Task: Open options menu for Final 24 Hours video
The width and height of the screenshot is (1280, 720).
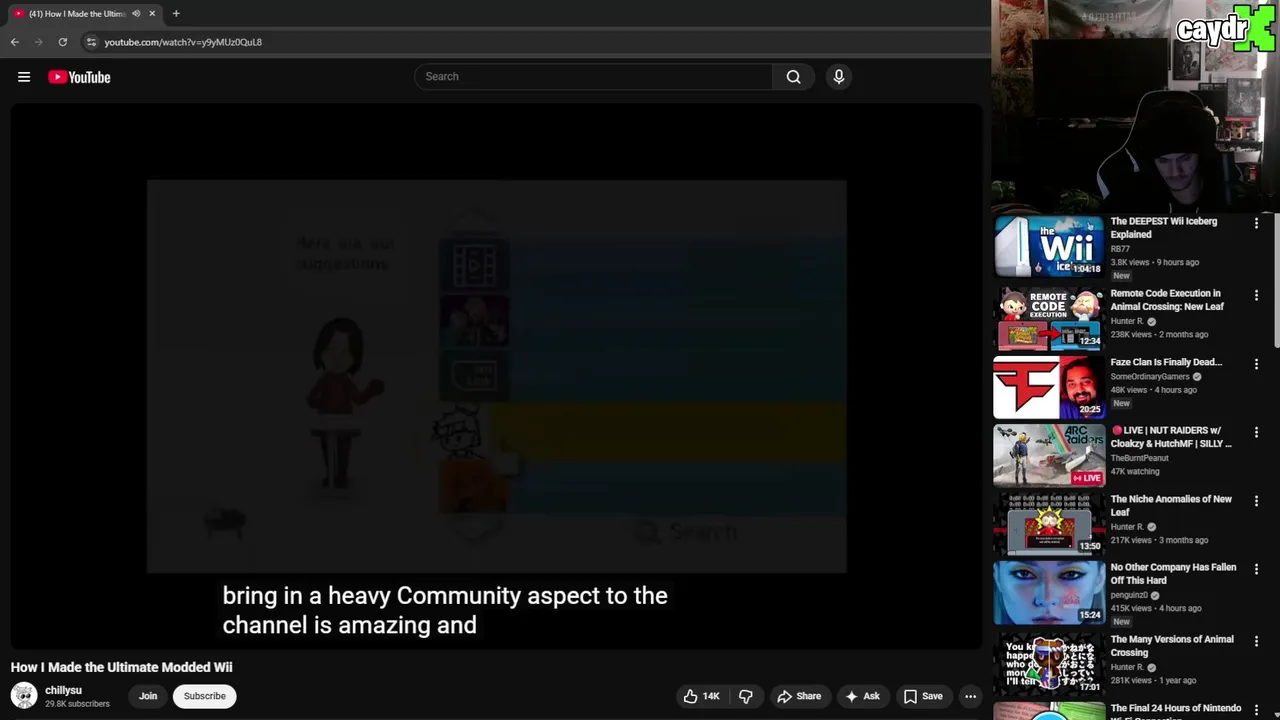Action: pyautogui.click(x=1256, y=710)
